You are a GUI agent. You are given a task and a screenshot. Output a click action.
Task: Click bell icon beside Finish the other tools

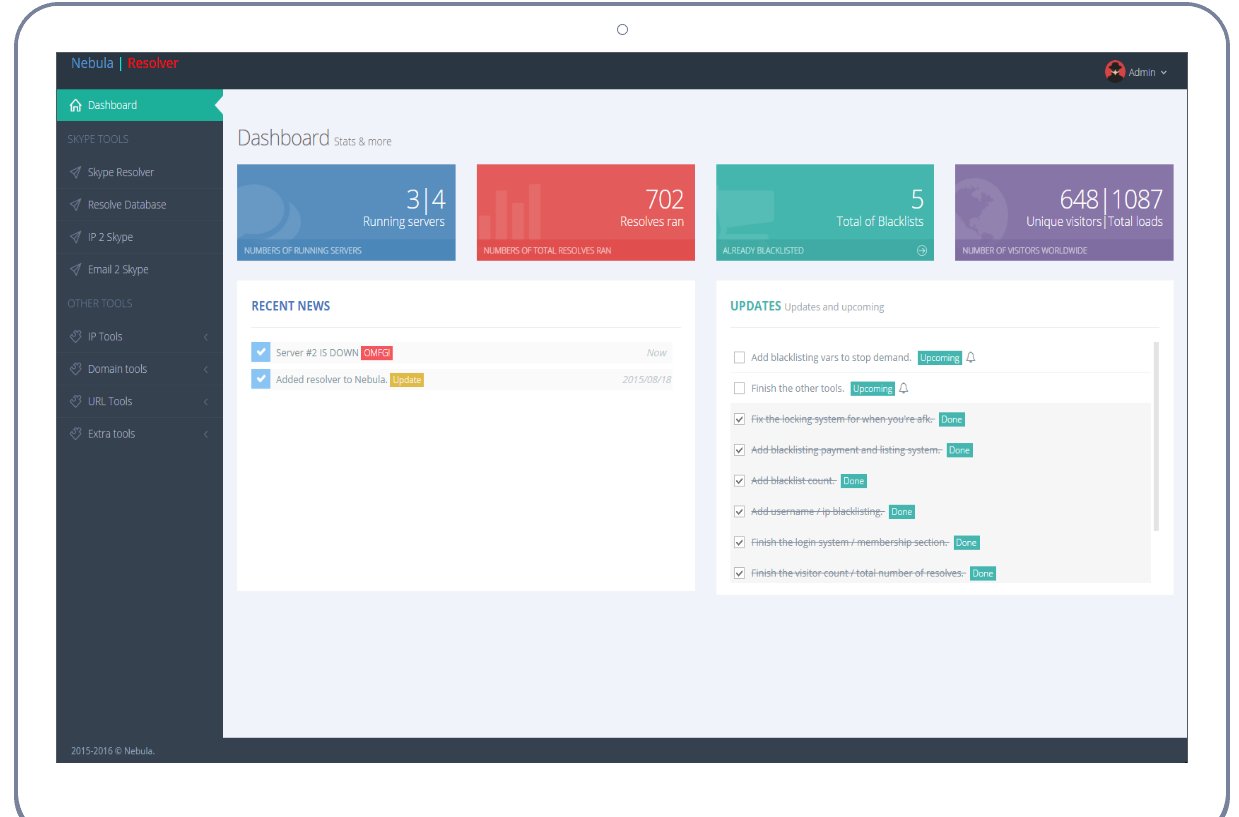coord(904,388)
